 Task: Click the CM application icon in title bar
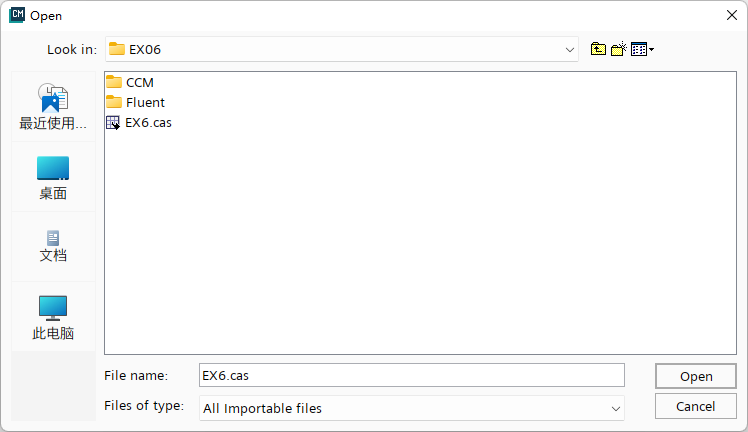coord(17,14)
